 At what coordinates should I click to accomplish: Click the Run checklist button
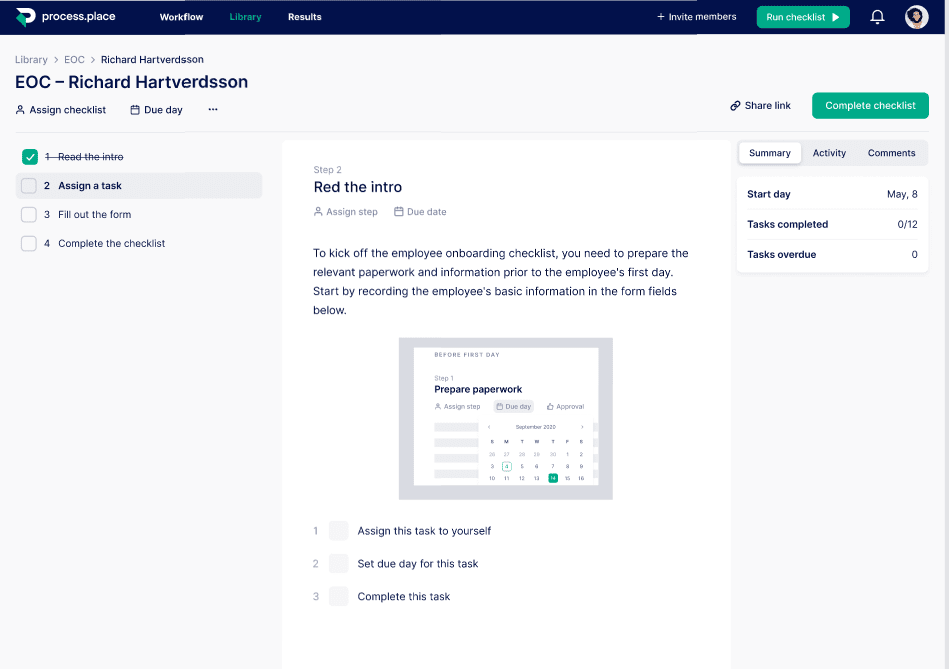point(803,17)
